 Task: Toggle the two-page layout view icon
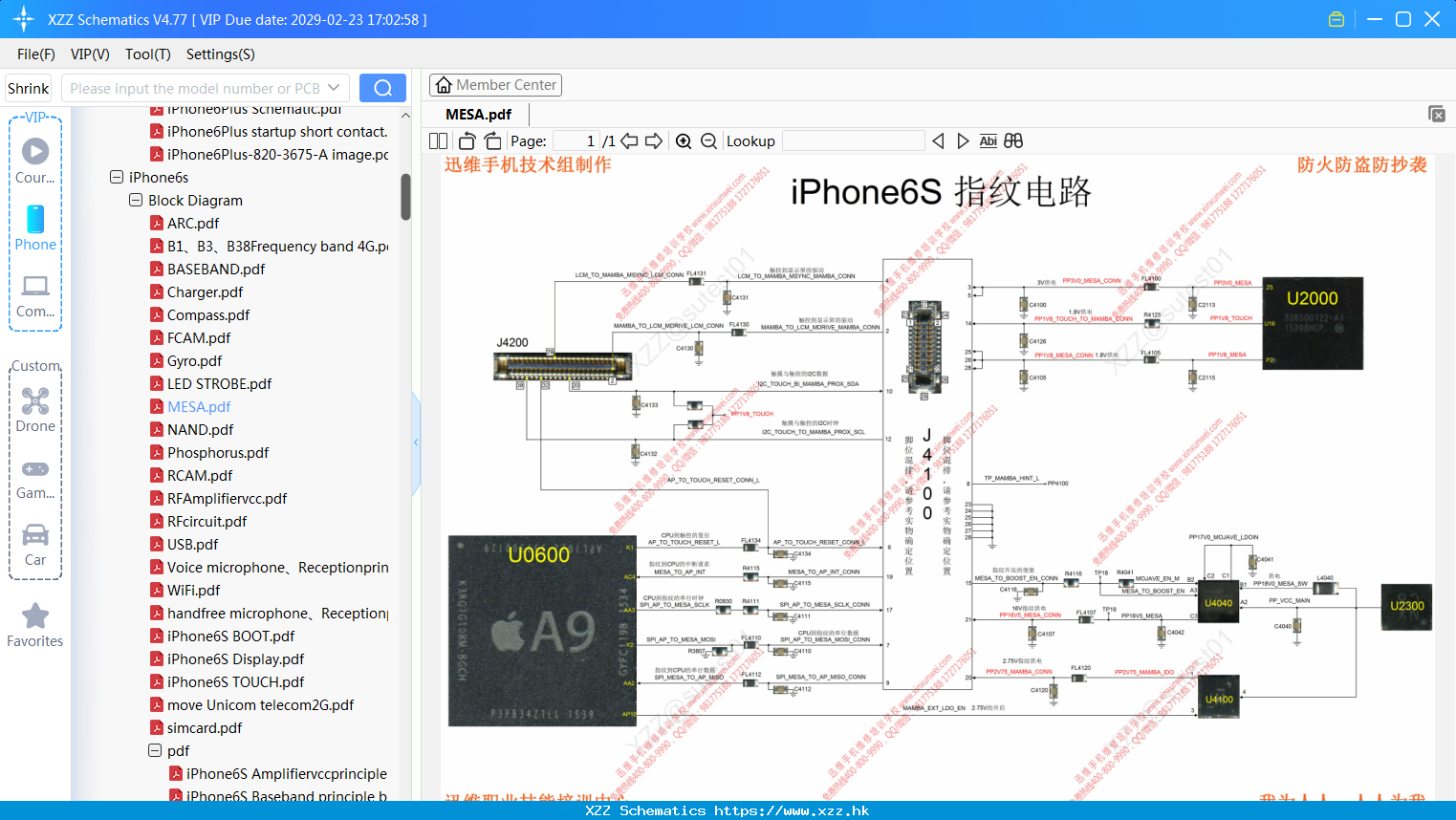pyautogui.click(x=438, y=140)
